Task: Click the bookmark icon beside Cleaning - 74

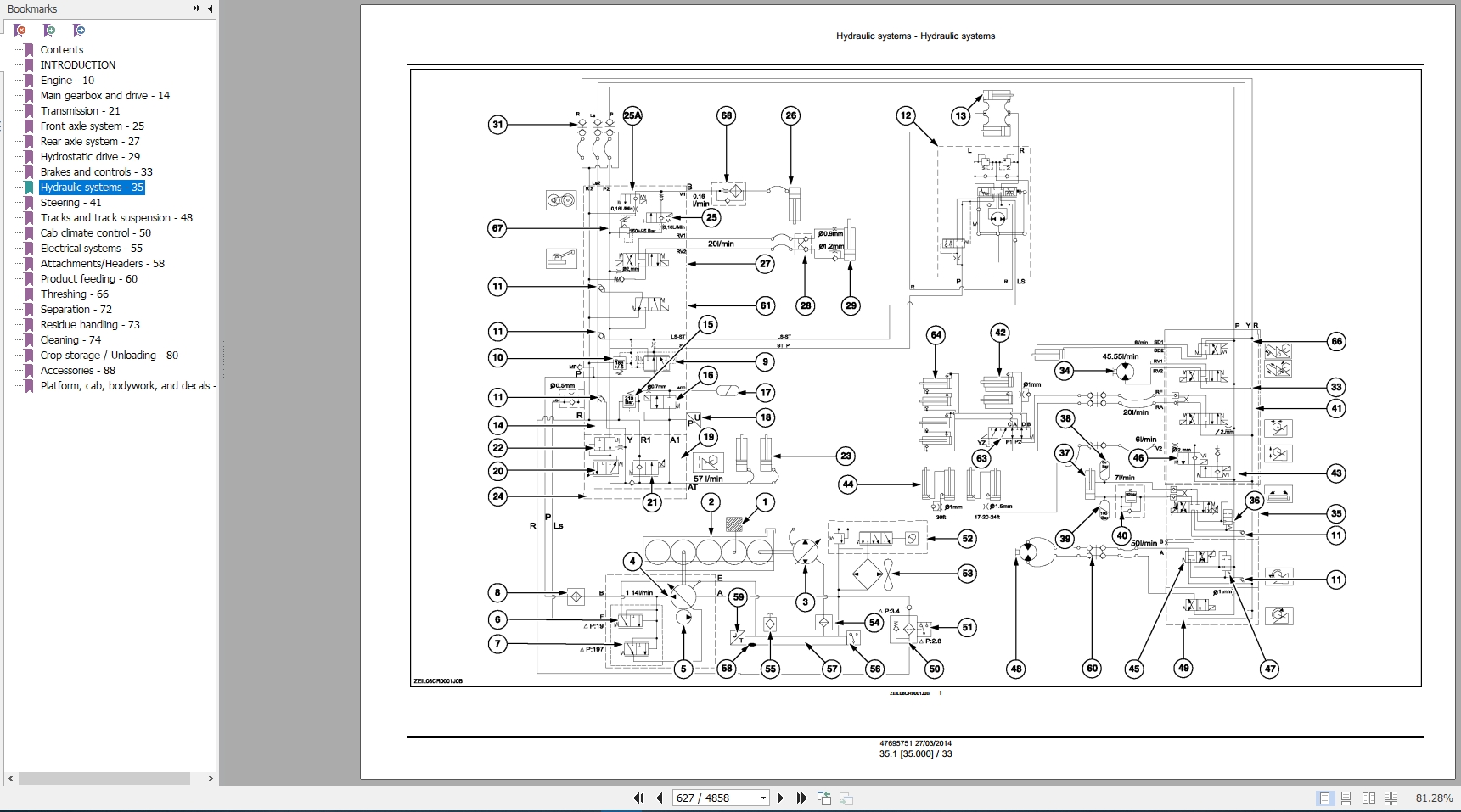Action: [x=29, y=340]
